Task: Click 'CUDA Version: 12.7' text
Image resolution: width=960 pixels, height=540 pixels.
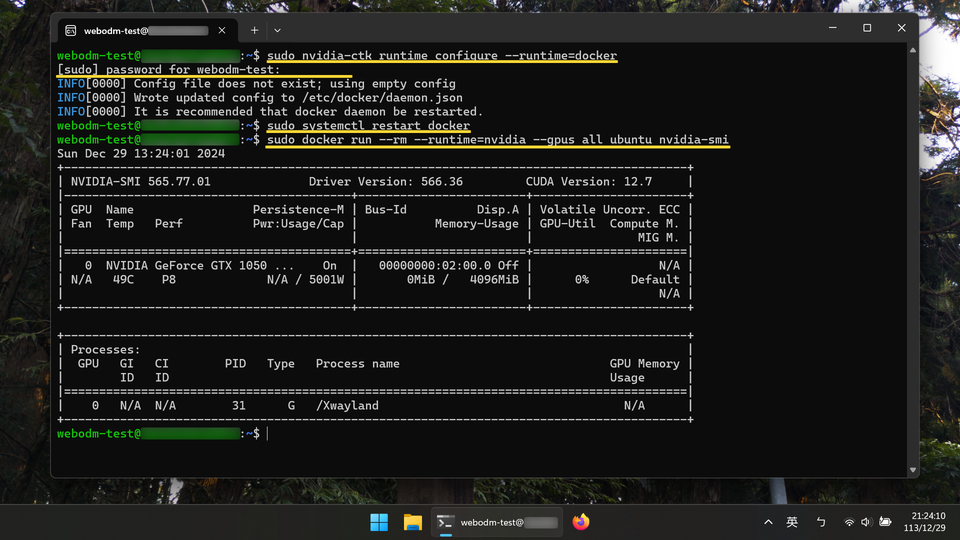Action: (x=588, y=182)
